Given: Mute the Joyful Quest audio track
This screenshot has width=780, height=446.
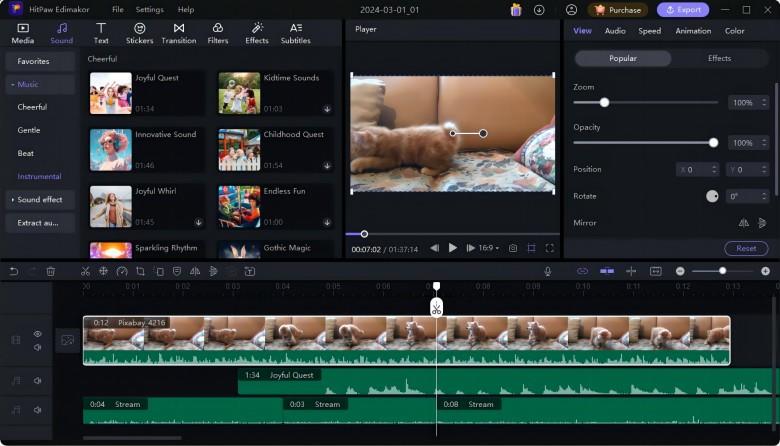Looking at the screenshot, I should [37, 380].
